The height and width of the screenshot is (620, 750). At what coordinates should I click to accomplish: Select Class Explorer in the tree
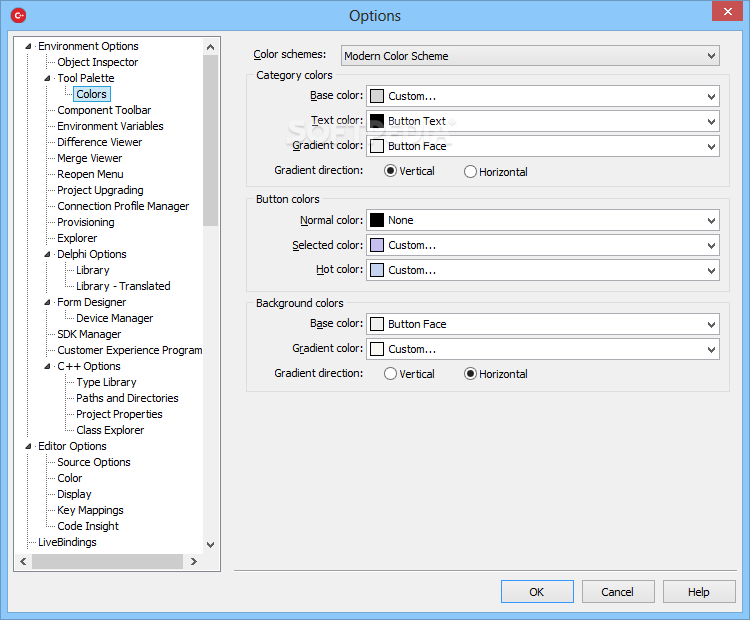pos(110,430)
